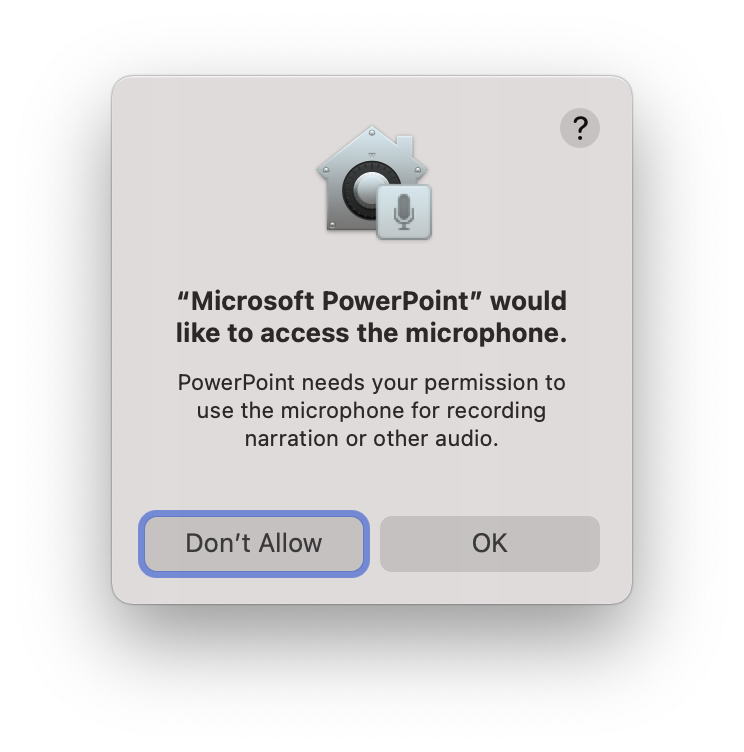Click the line "use the microphone for recording"
This screenshot has width=744, height=752.
tap(371, 411)
